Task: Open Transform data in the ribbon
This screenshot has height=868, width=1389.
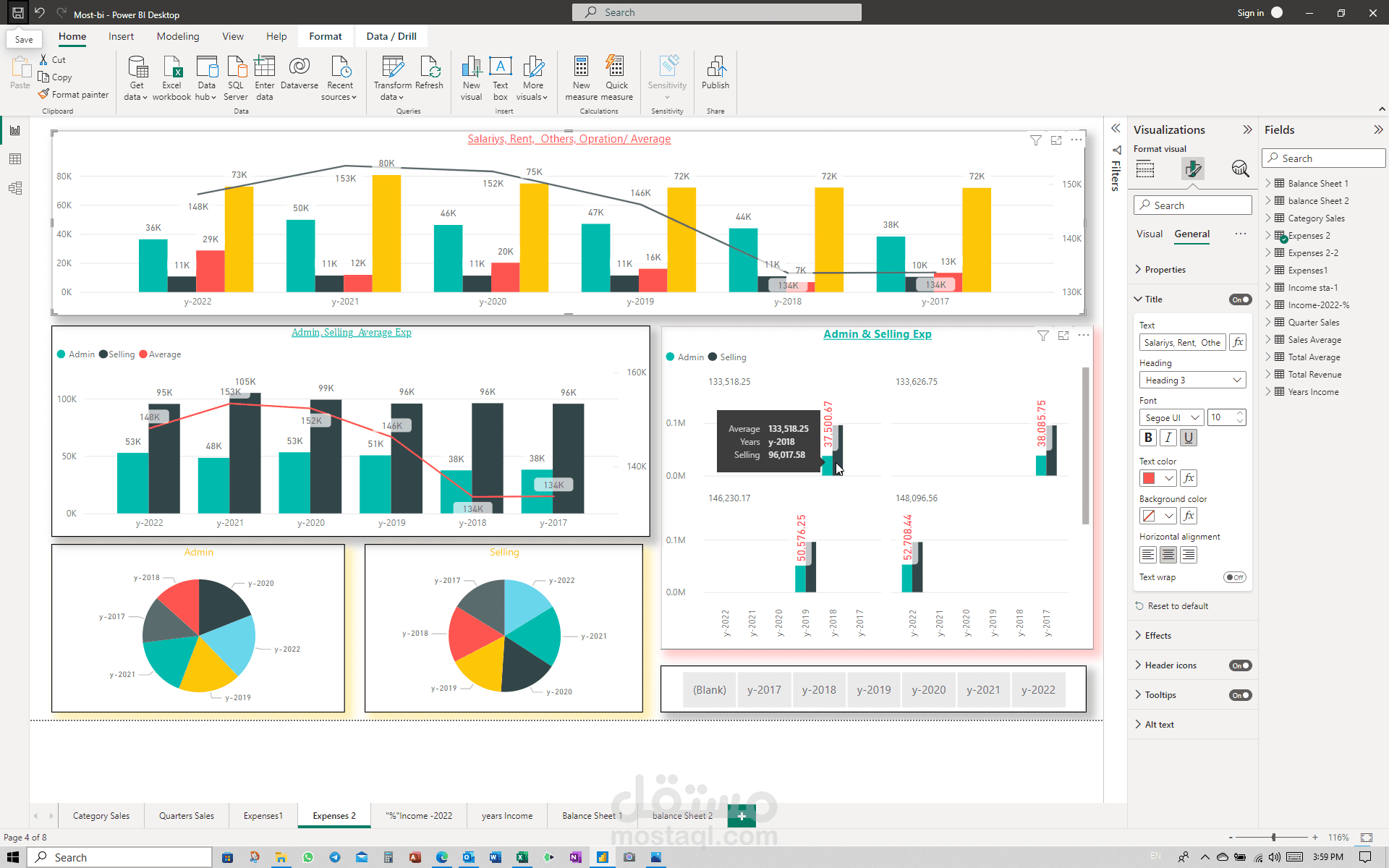Action: pos(392,67)
